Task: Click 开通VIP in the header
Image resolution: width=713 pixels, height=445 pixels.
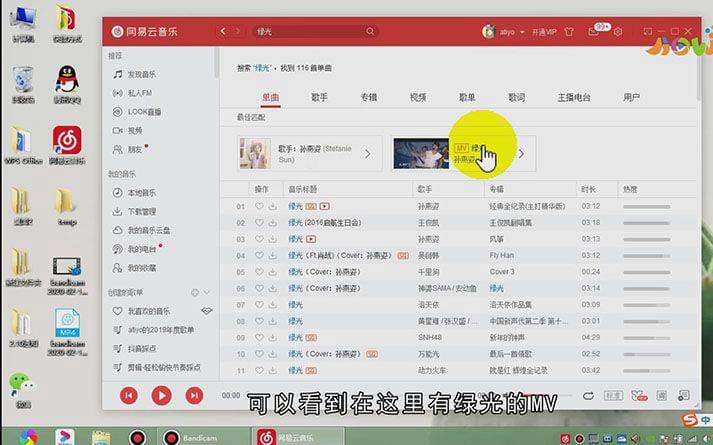Action: 544,32
